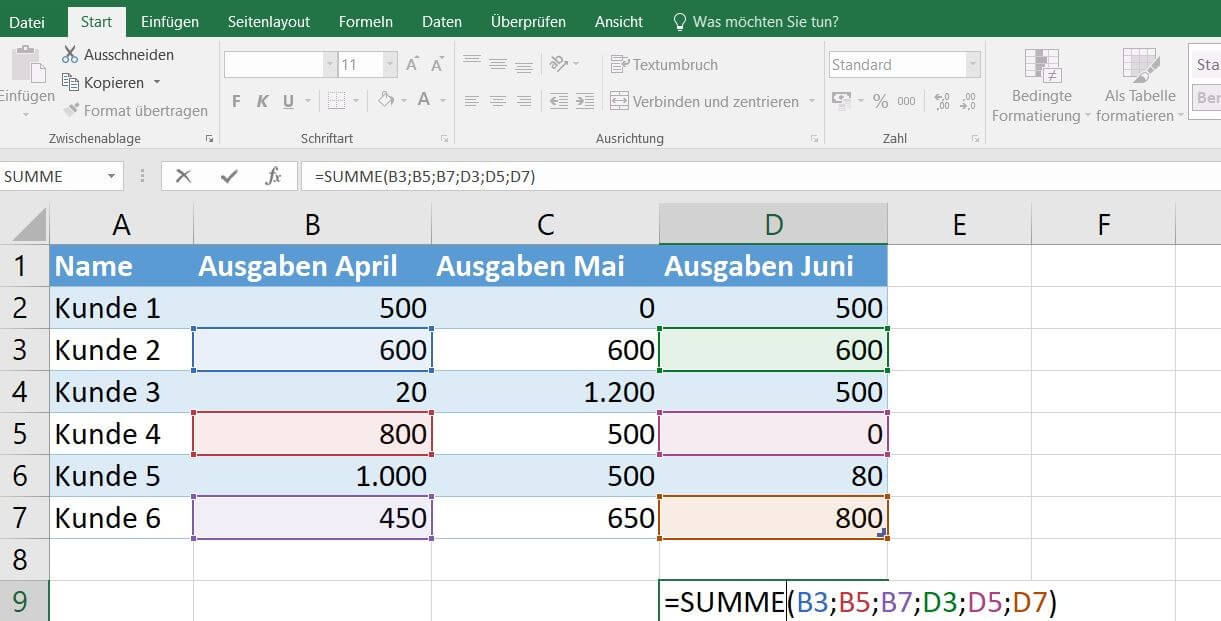Switch to the Daten tab
1221x621 pixels.
coord(442,21)
